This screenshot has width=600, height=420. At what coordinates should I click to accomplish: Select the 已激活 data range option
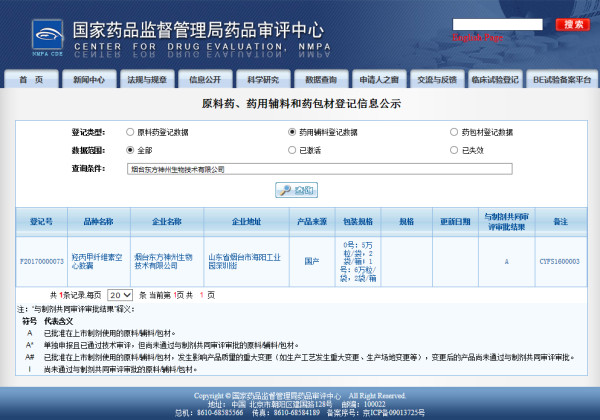[x=292, y=149]
